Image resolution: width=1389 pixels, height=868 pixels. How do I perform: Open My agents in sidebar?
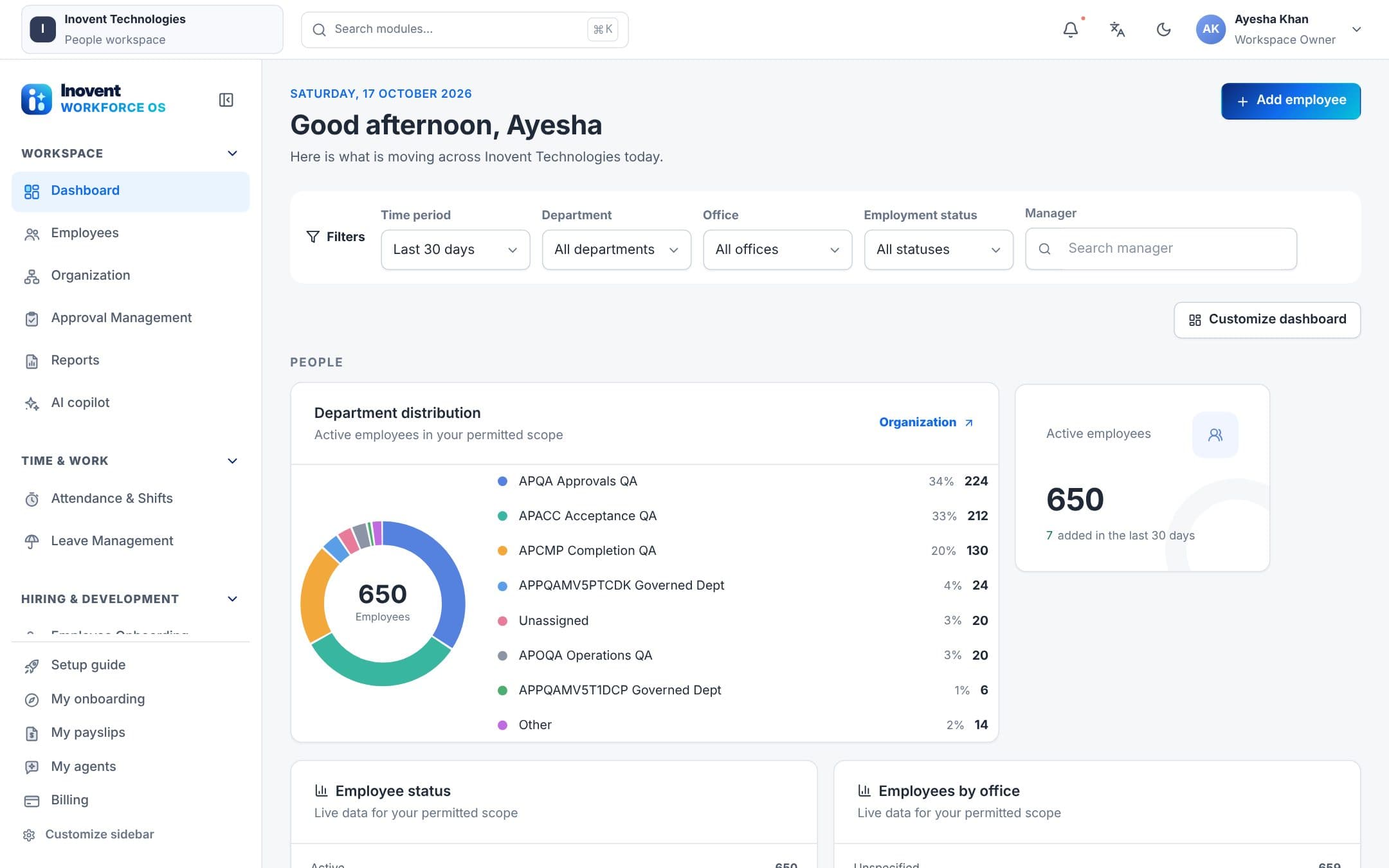(131, 766)
